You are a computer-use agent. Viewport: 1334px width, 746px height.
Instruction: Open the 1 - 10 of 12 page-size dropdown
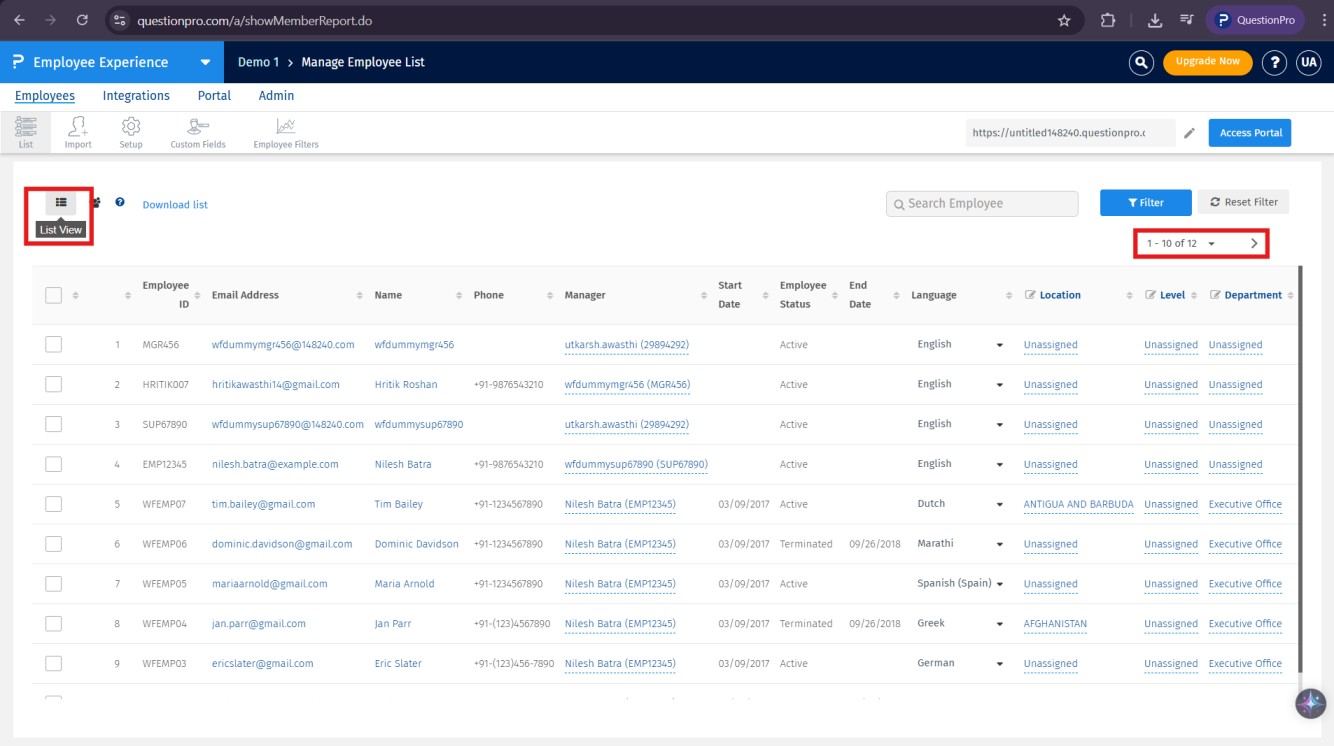click(1211, 244)
